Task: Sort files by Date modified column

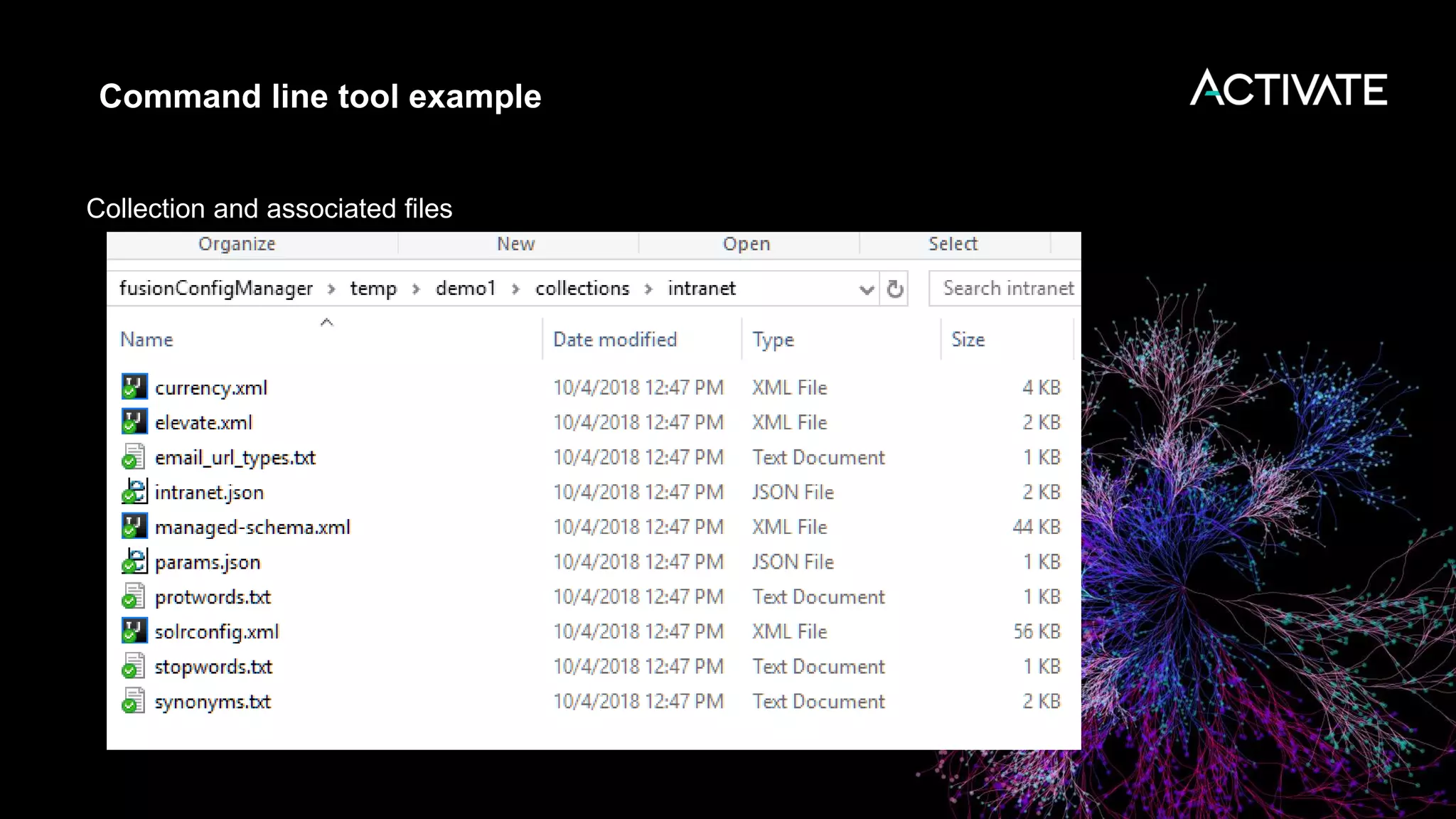Action: (615, 340)
